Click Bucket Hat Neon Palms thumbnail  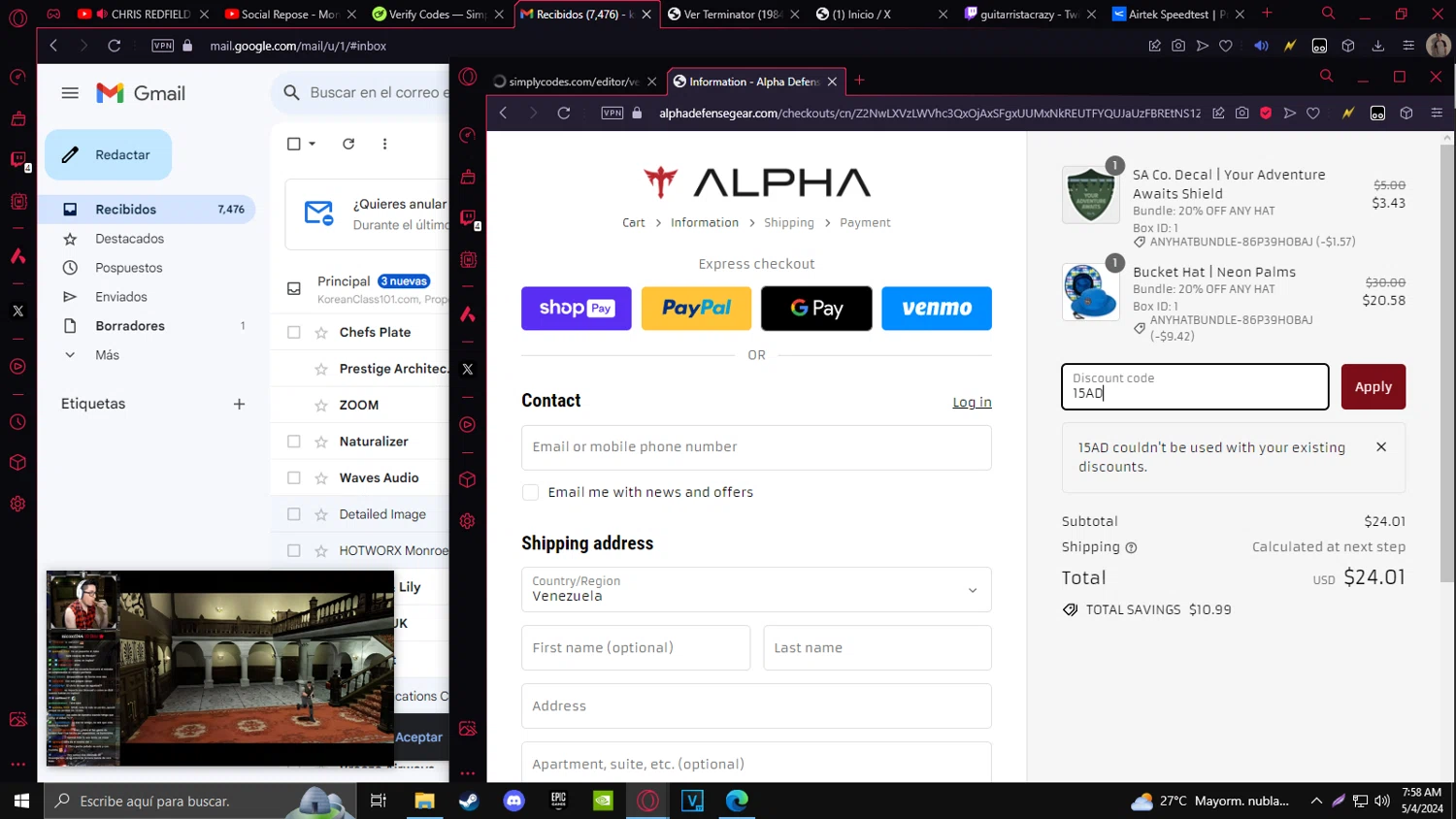[x=1091, y=292]
